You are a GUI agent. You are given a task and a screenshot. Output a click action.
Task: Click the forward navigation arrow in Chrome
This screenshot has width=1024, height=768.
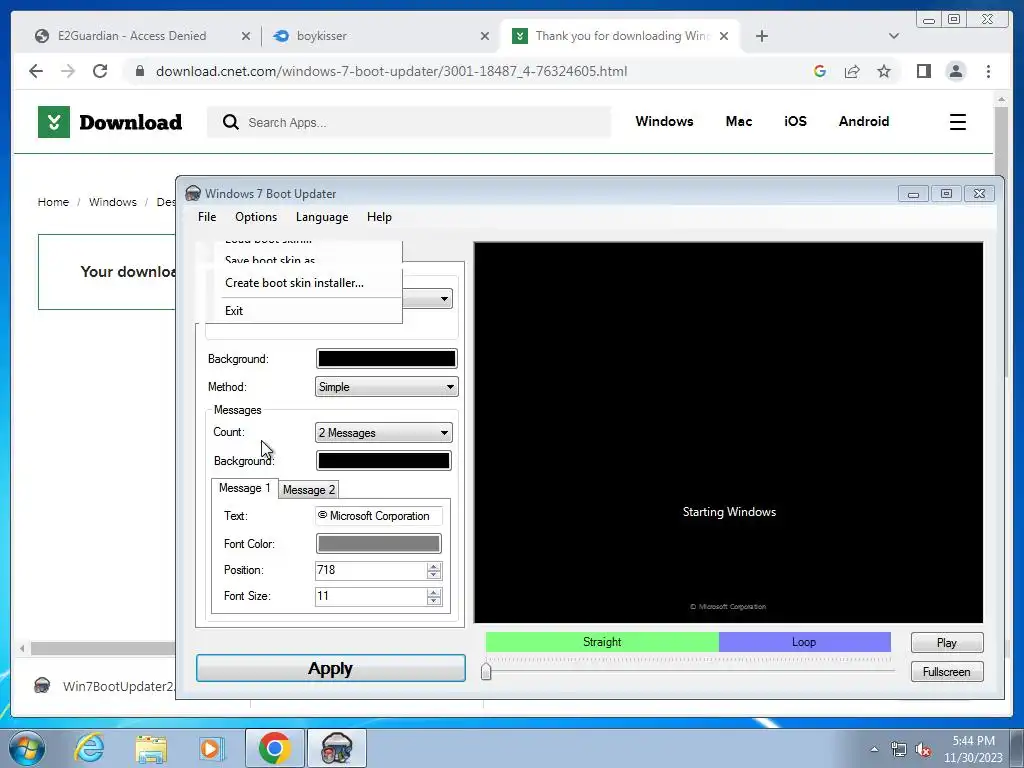tap(68, 71)
